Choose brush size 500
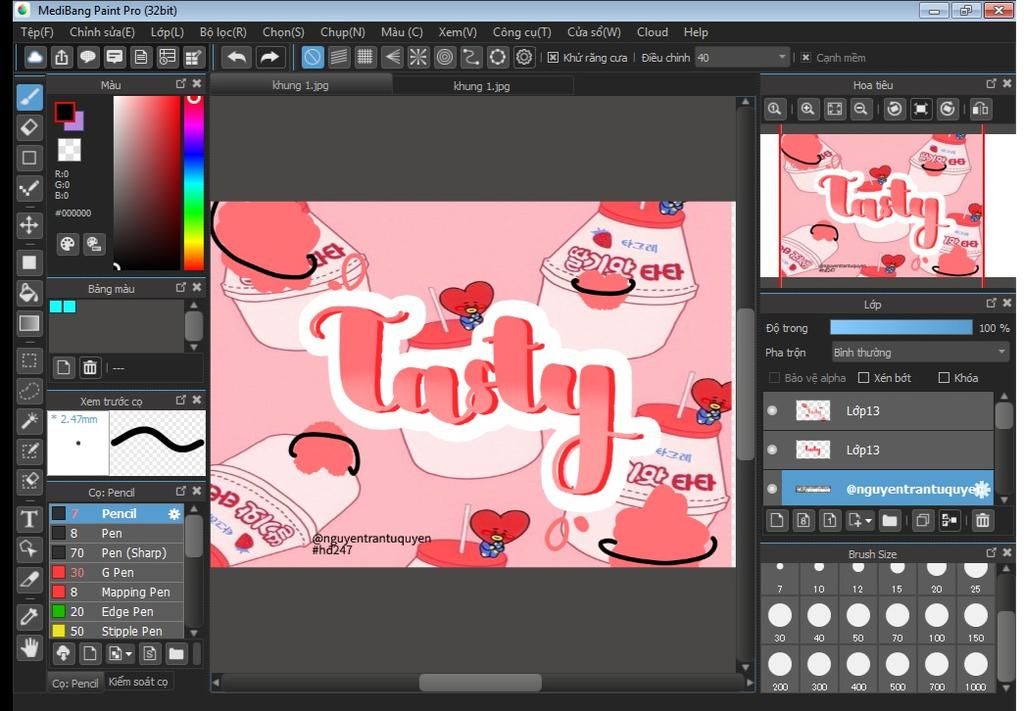The width and height of the screenshot is (1024, 711). pyautogui.click(x=897, y=671)
